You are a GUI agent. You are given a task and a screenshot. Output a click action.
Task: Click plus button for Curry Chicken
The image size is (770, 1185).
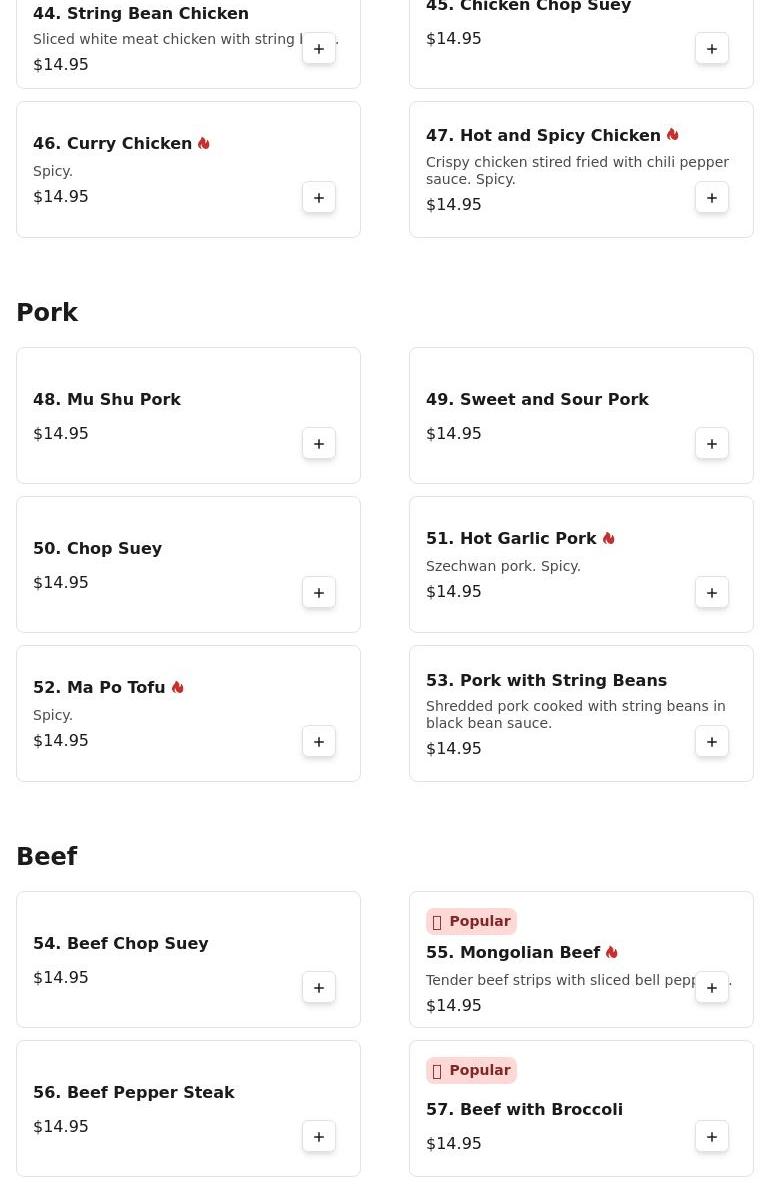tap(319, 198)
